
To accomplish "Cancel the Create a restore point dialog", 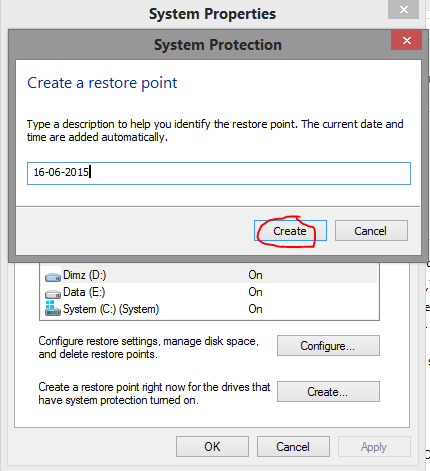I will coord(371,230).
